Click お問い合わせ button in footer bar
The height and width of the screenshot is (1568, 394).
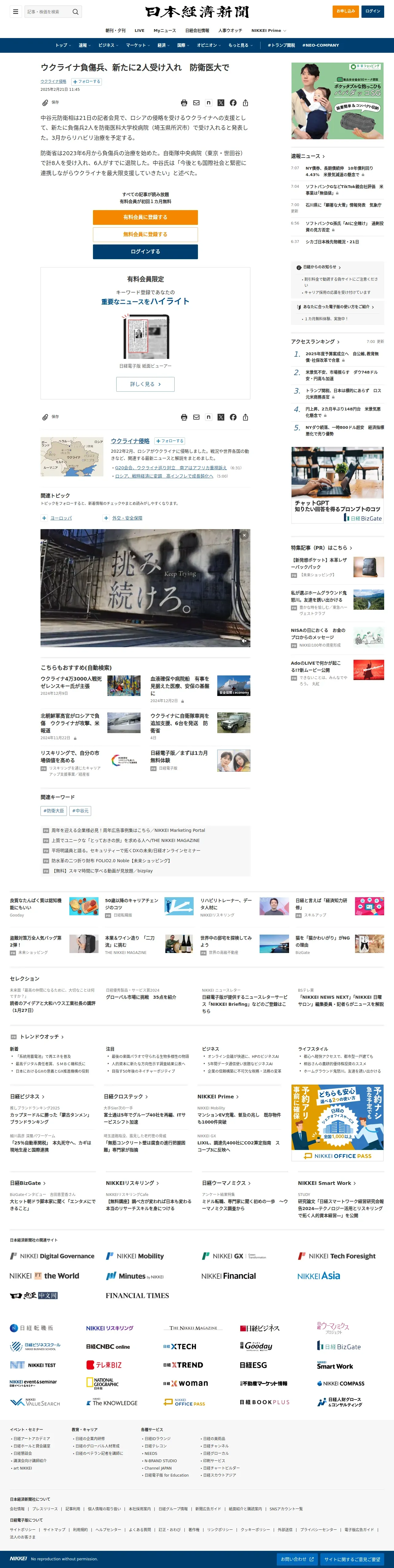click(x=296, y=1559)
